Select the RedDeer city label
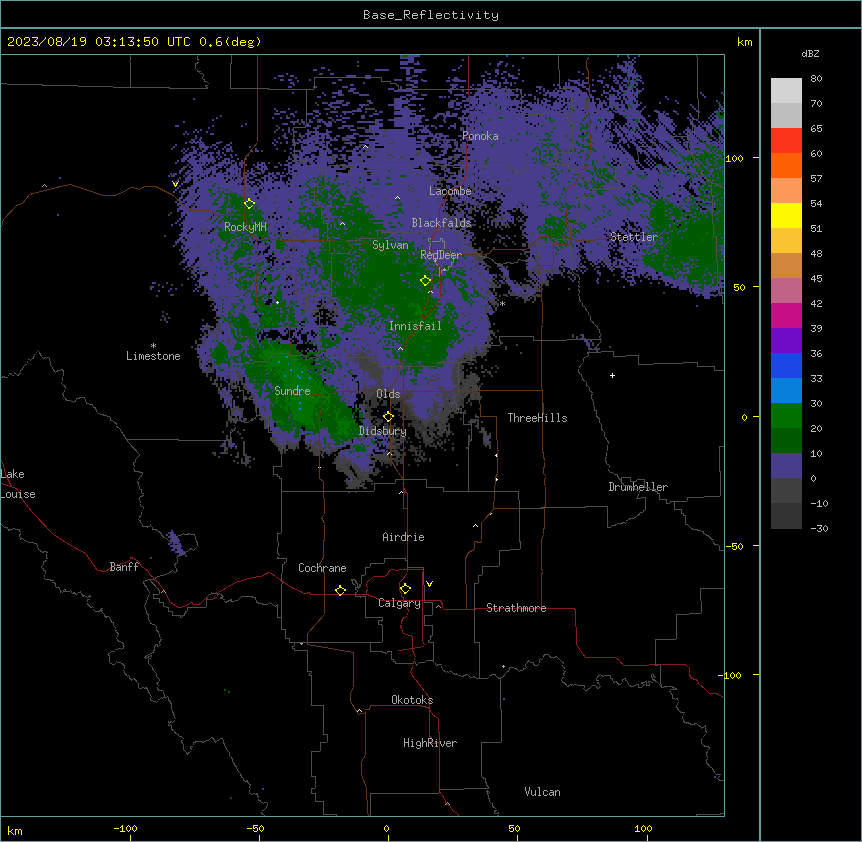 [x=441, y=255]
